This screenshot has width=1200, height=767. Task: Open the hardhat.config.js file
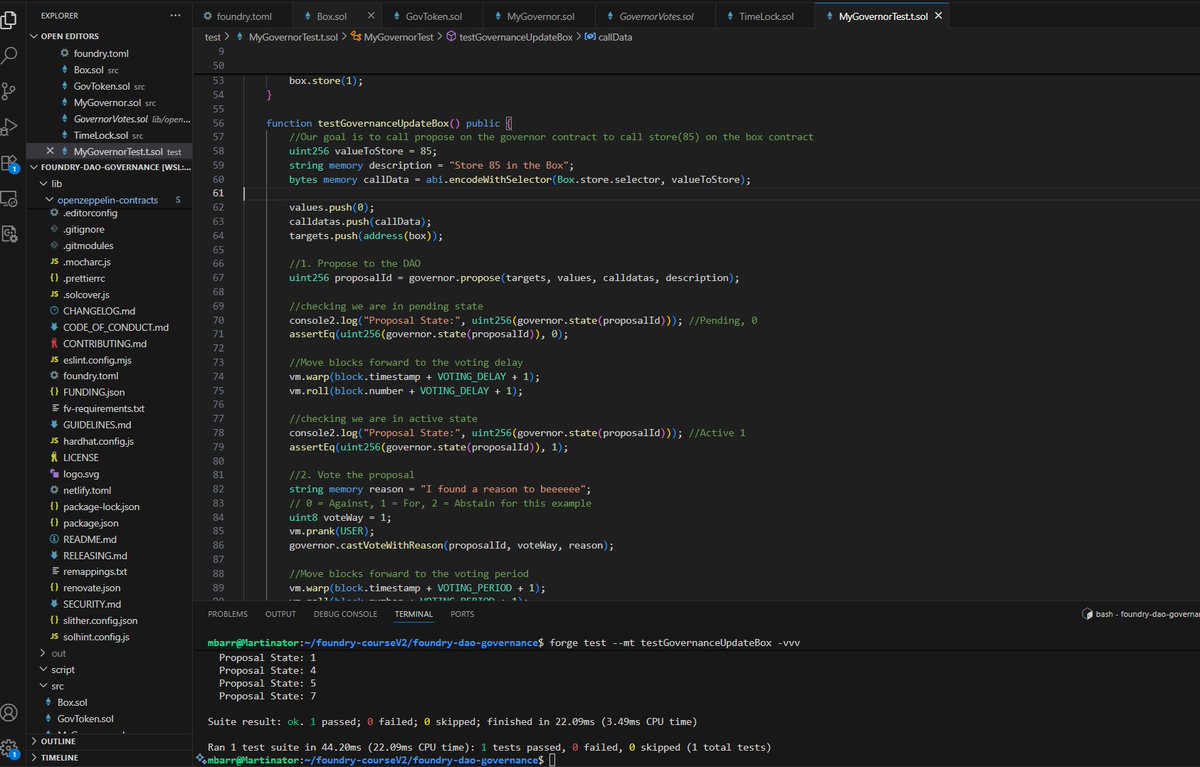(x=98, y=441)
